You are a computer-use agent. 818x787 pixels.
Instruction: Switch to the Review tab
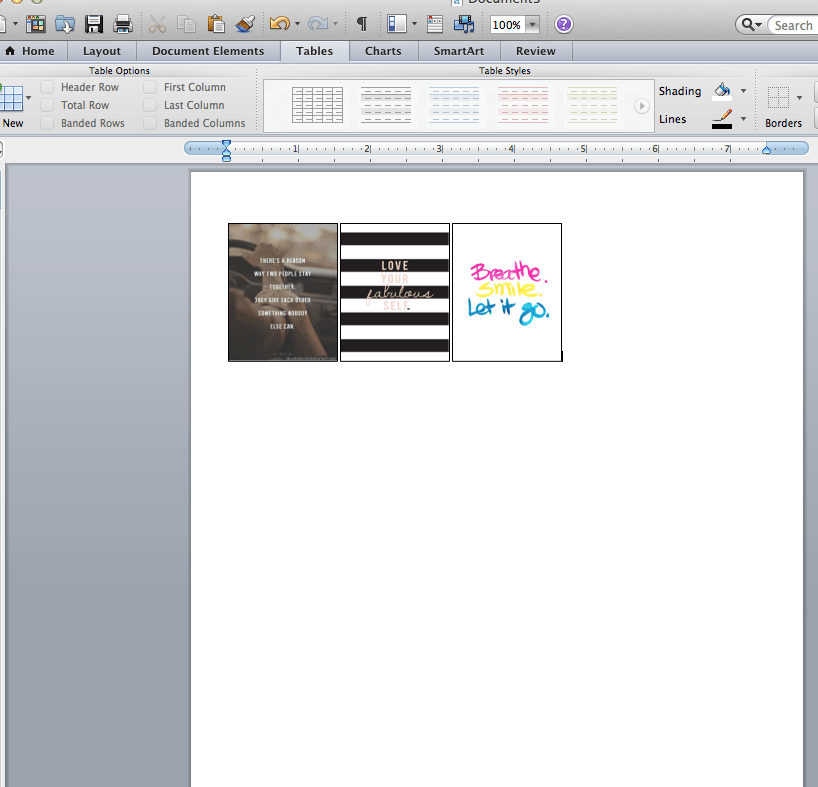click(x=536, y=51)
